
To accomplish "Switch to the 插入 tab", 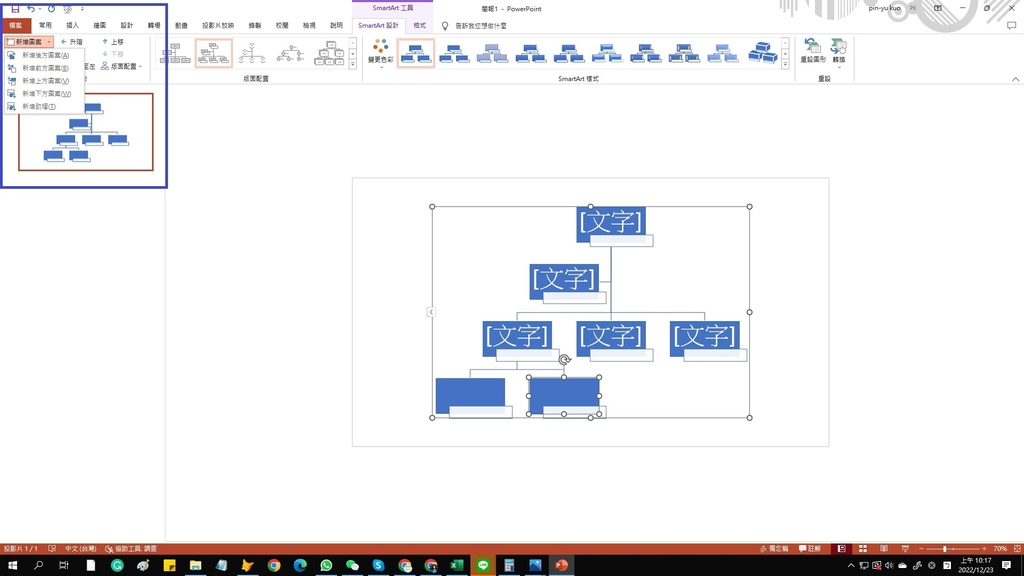I will click(x=72, y=25).
